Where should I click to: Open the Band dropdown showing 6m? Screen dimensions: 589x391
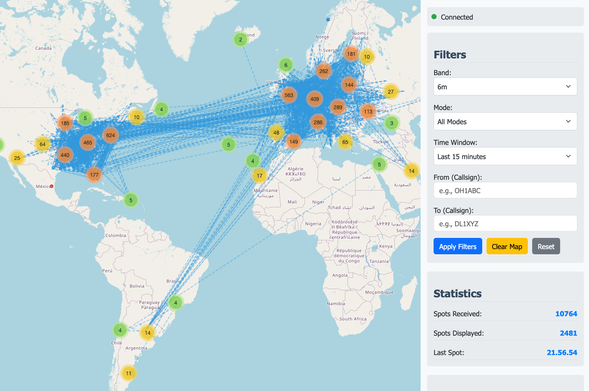[x=505, y=87]
